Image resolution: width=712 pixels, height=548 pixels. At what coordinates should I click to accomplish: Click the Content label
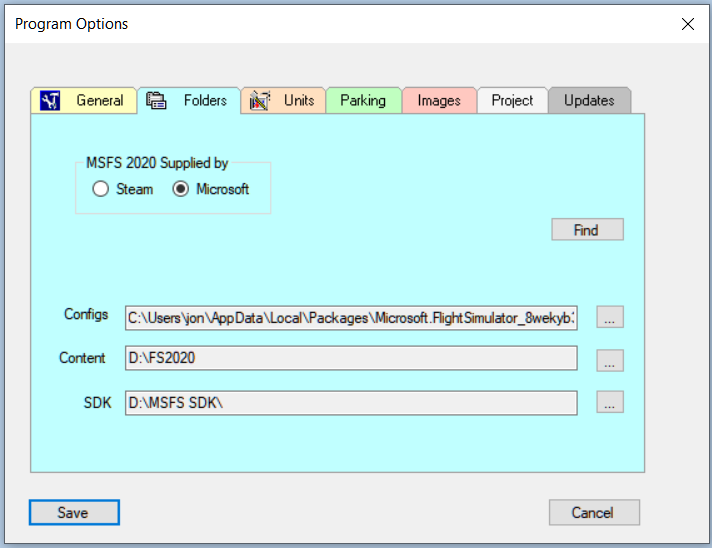tap(82, 358)
